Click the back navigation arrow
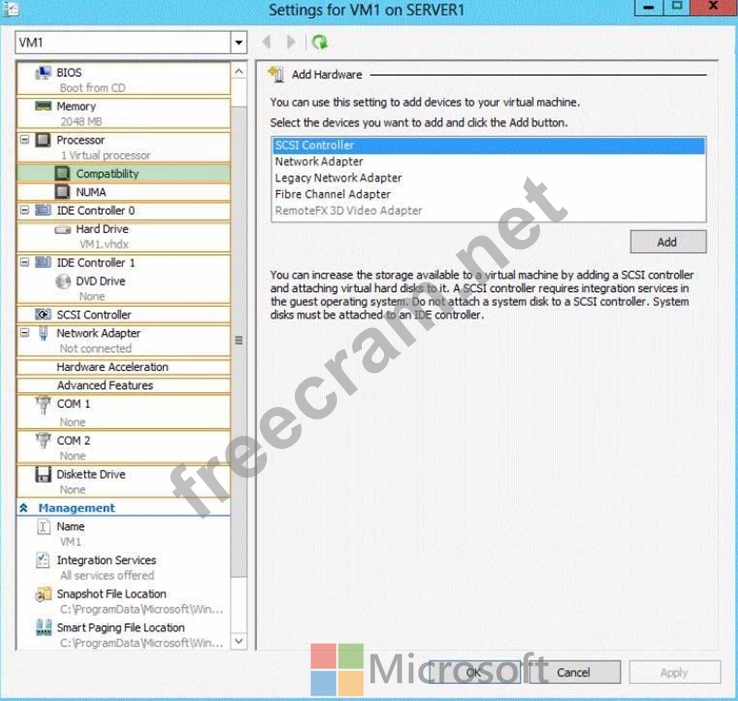This screenshot has width=738, height=701. pos(267,42)
